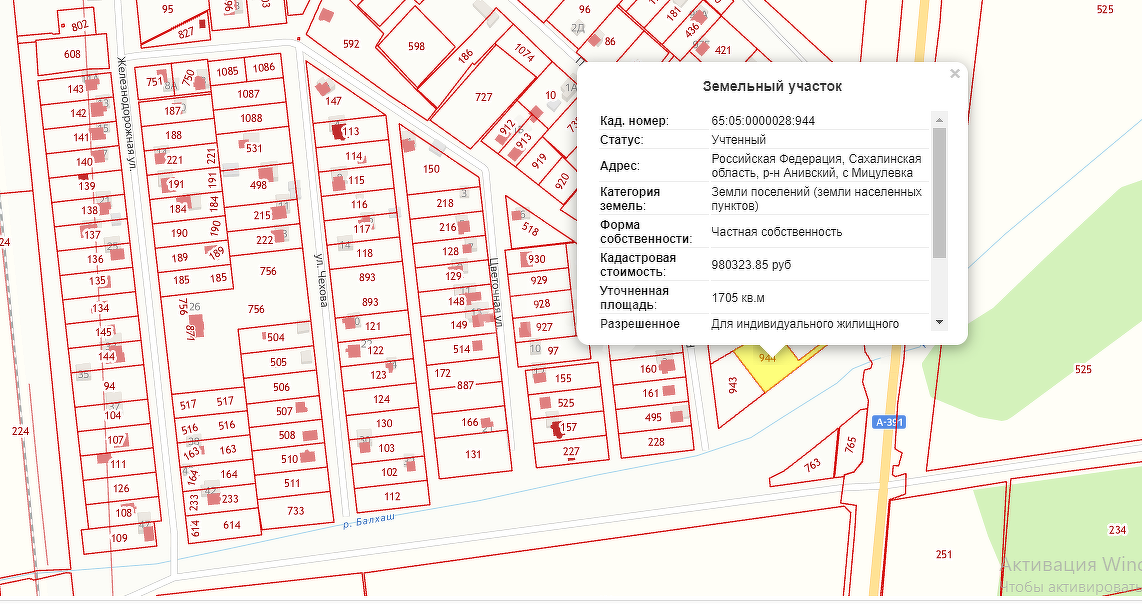Screen dimensions: 1142x604
Task: Click the popup scrollbar up arrow
Action: coord(939,120)
